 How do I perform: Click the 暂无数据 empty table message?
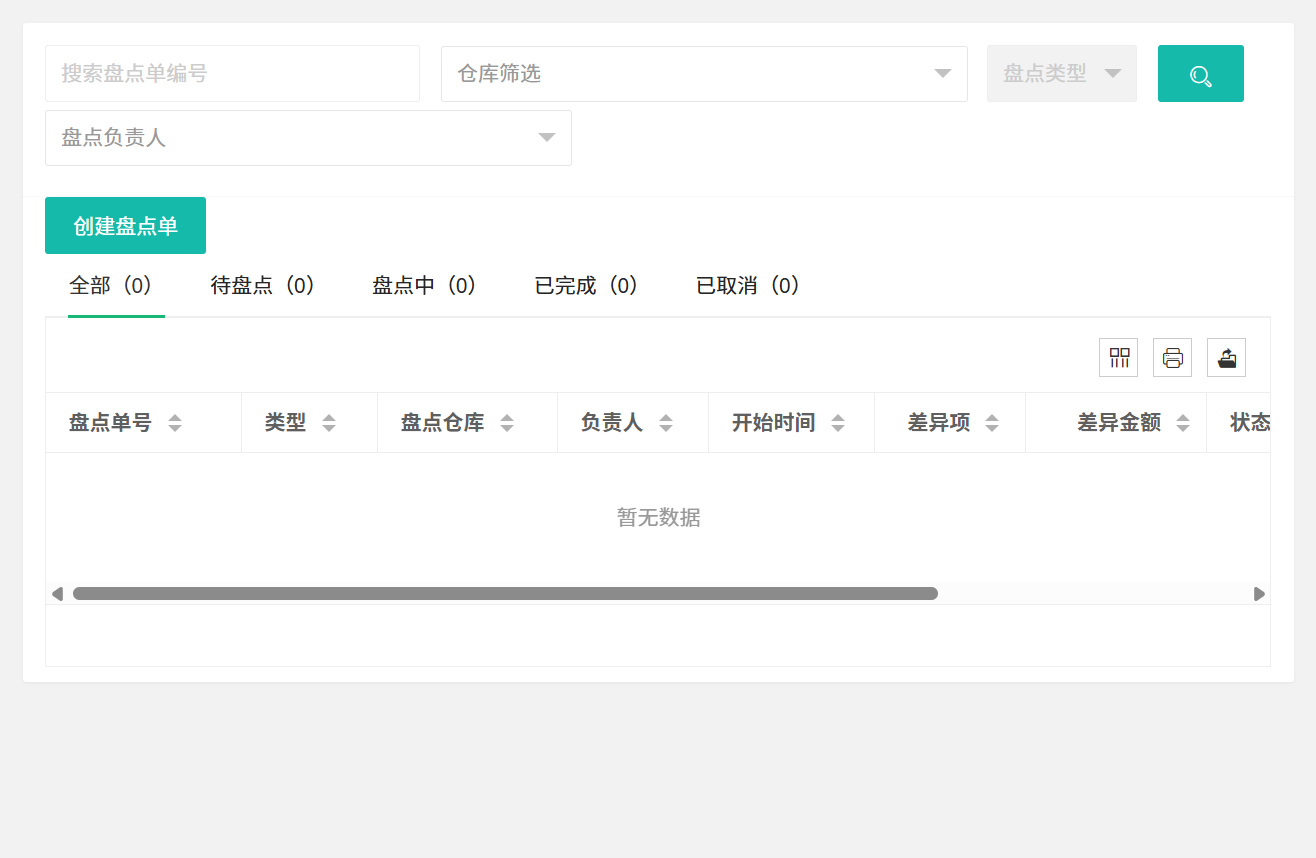pyautogui.click(x=659, y=518)
